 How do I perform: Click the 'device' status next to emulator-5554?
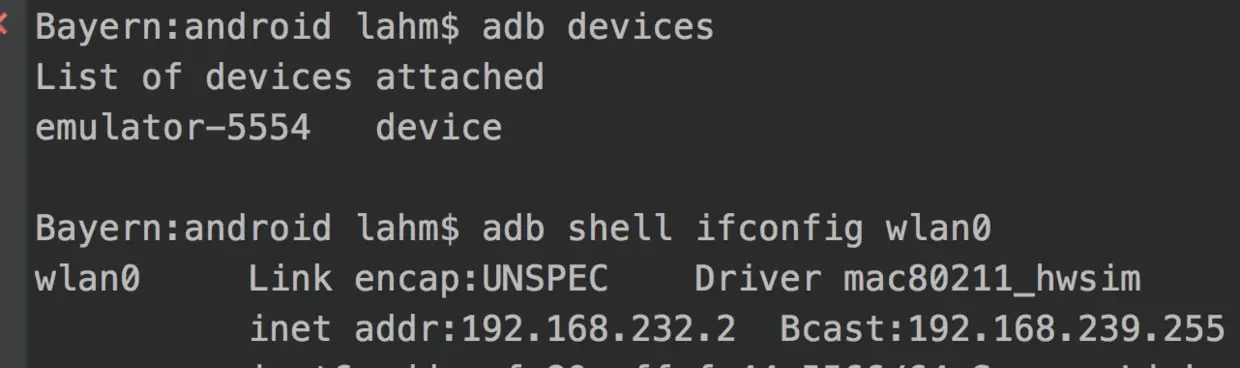[438, 128]
